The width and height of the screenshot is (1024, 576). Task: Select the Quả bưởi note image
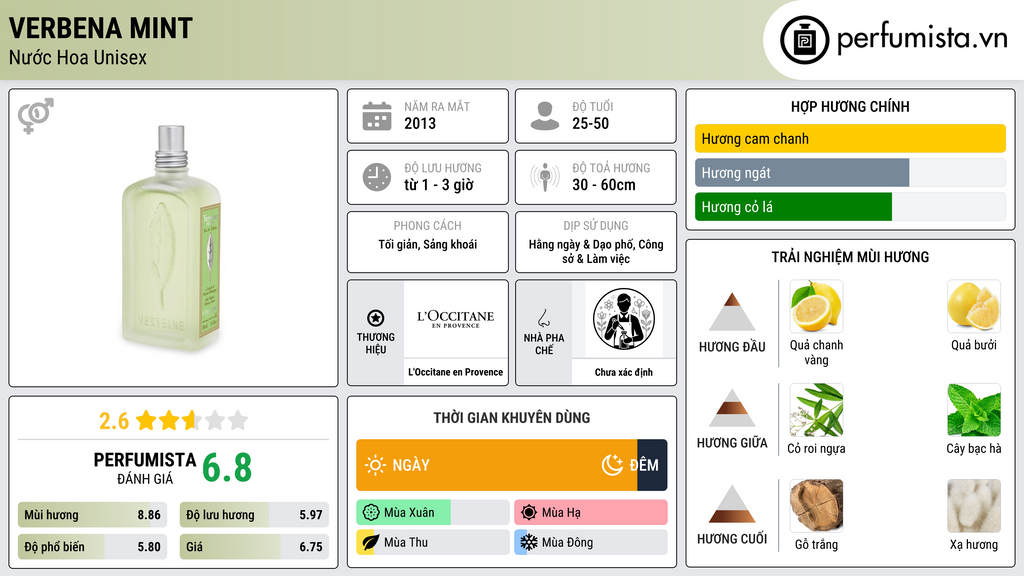click(974, 306)
